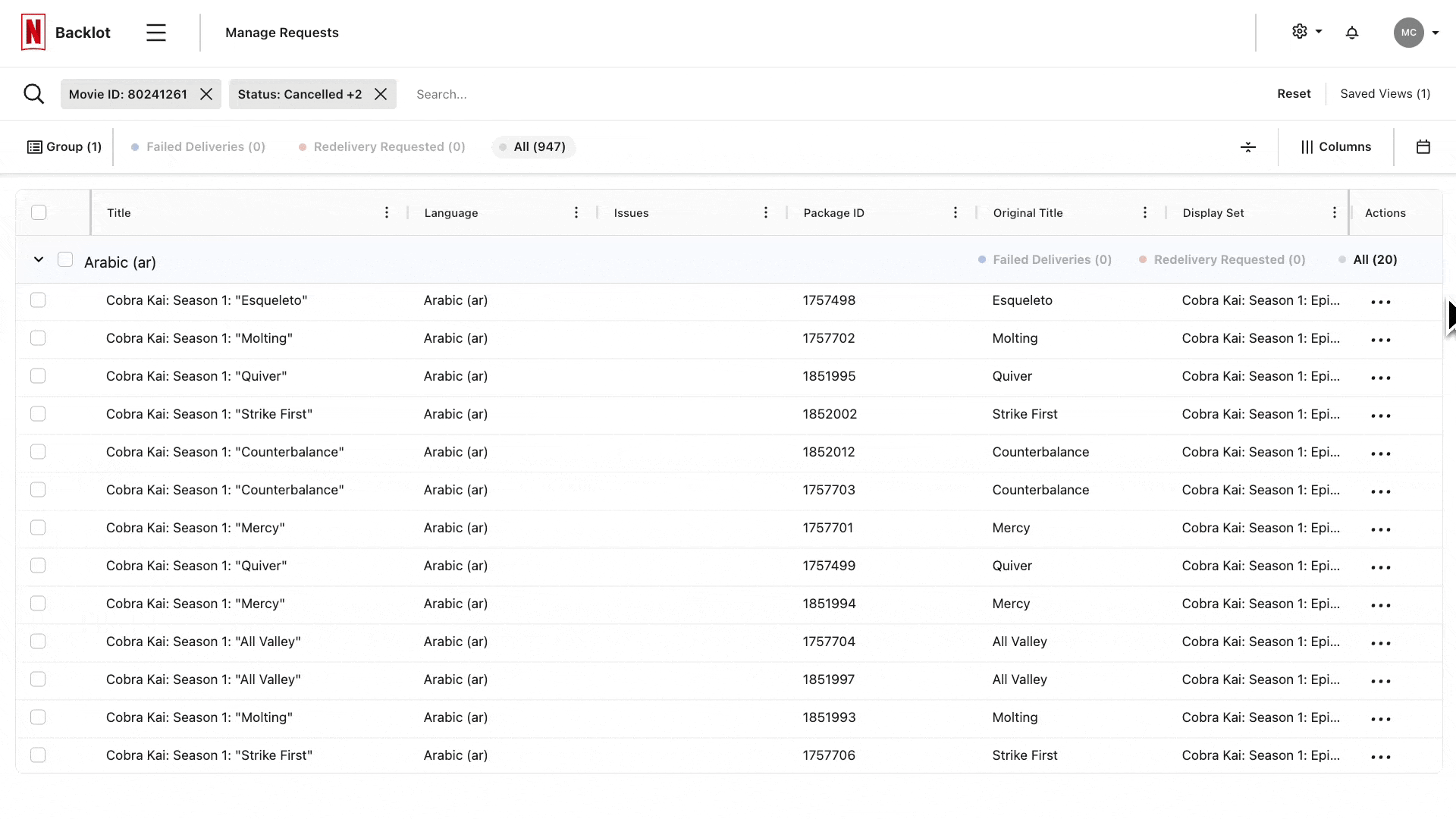Click the Group (1) icon control
The width and height of the screenshot is (1456, 819).
pyautogui.click(x=35, y=146)
